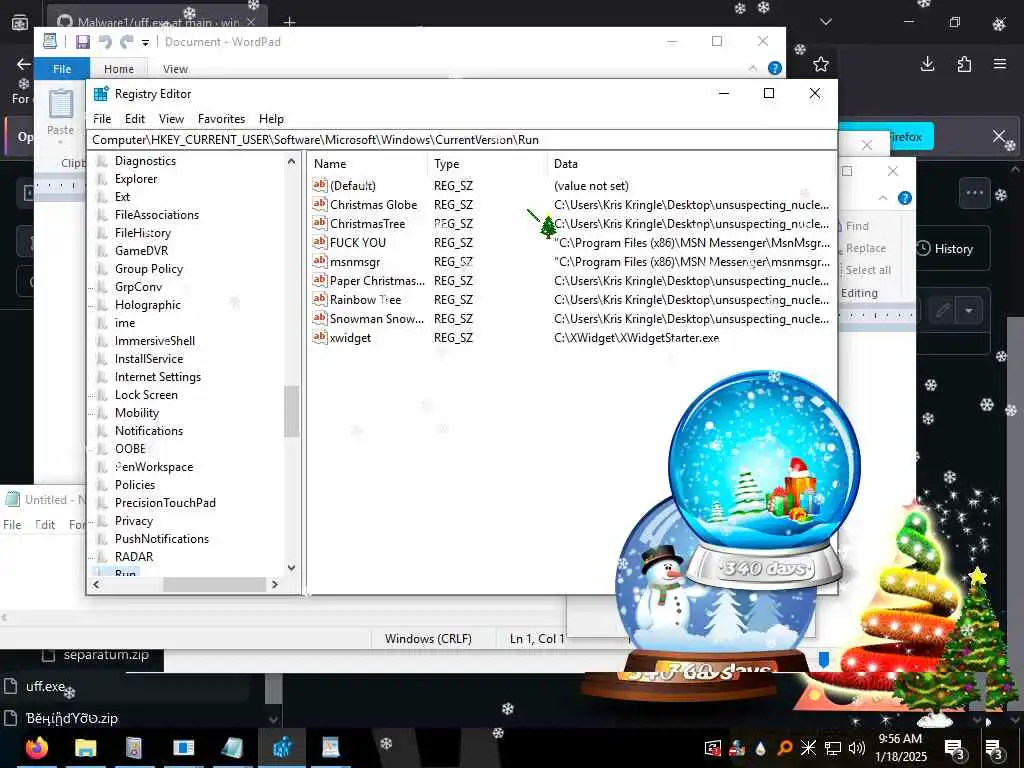Select the Diagnostics key in the tree
The image size is (1024, 768).
coord(145,161)
